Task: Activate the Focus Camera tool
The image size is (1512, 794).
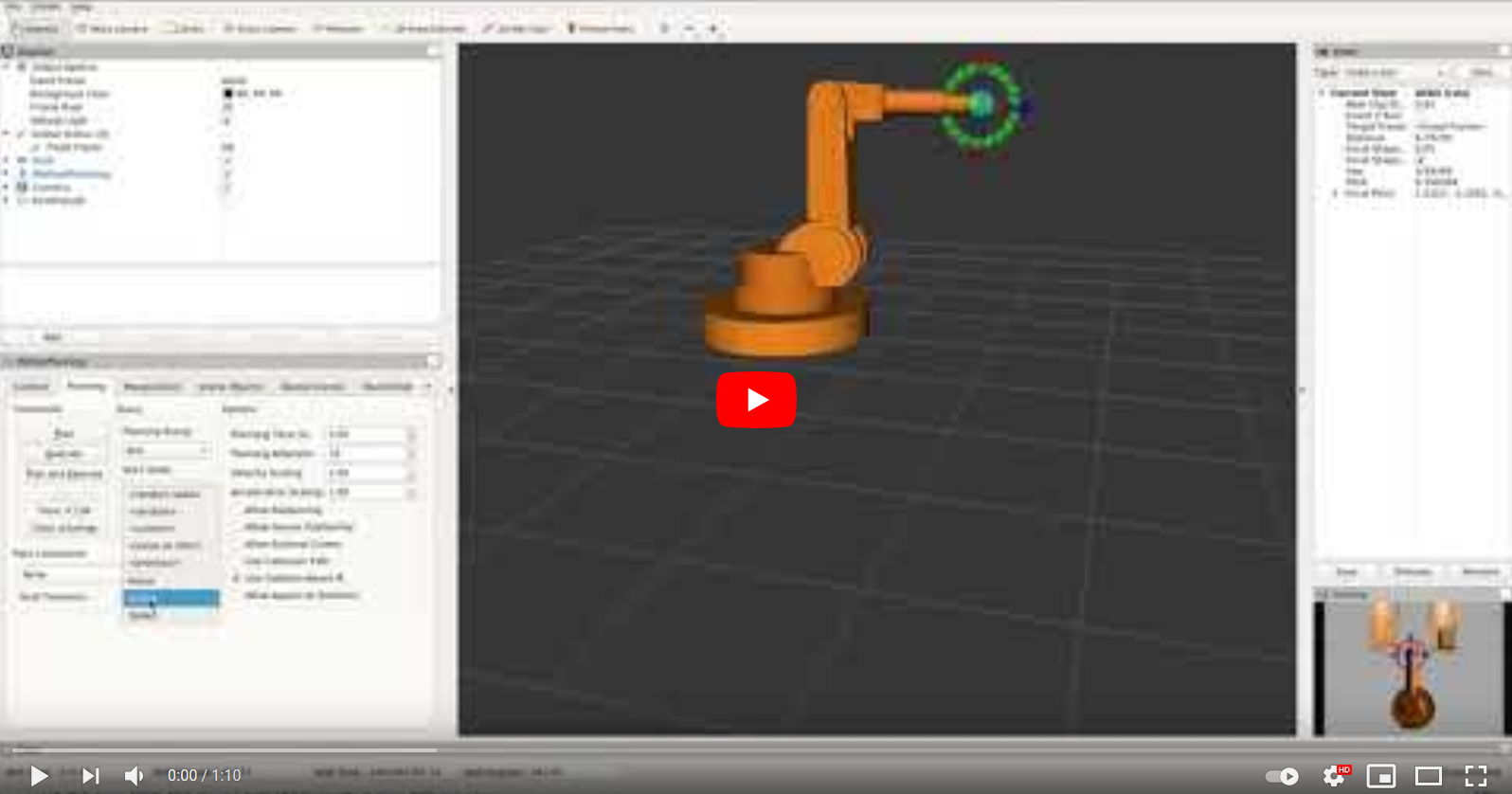Action: point(261,28)
